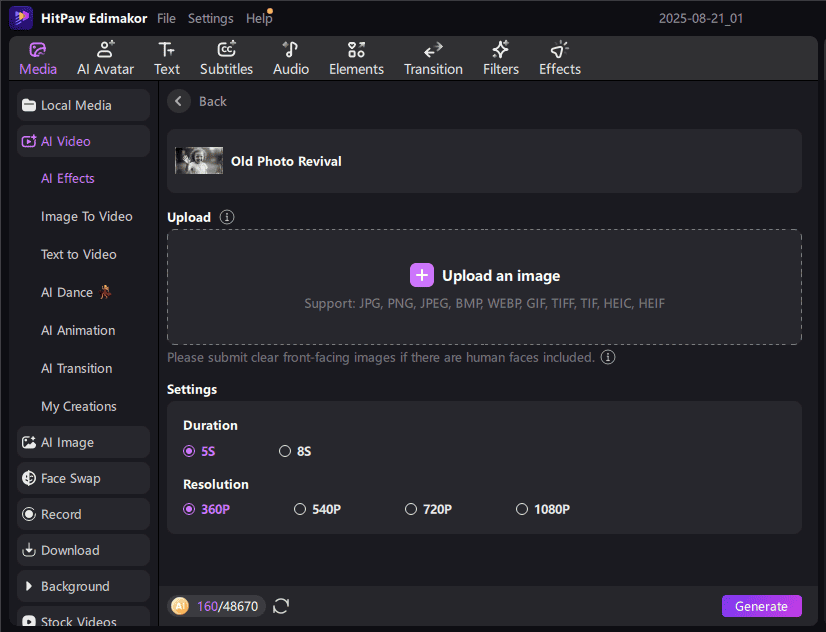
Task: Click the AI credits coin icon
Action: (180, 606)
